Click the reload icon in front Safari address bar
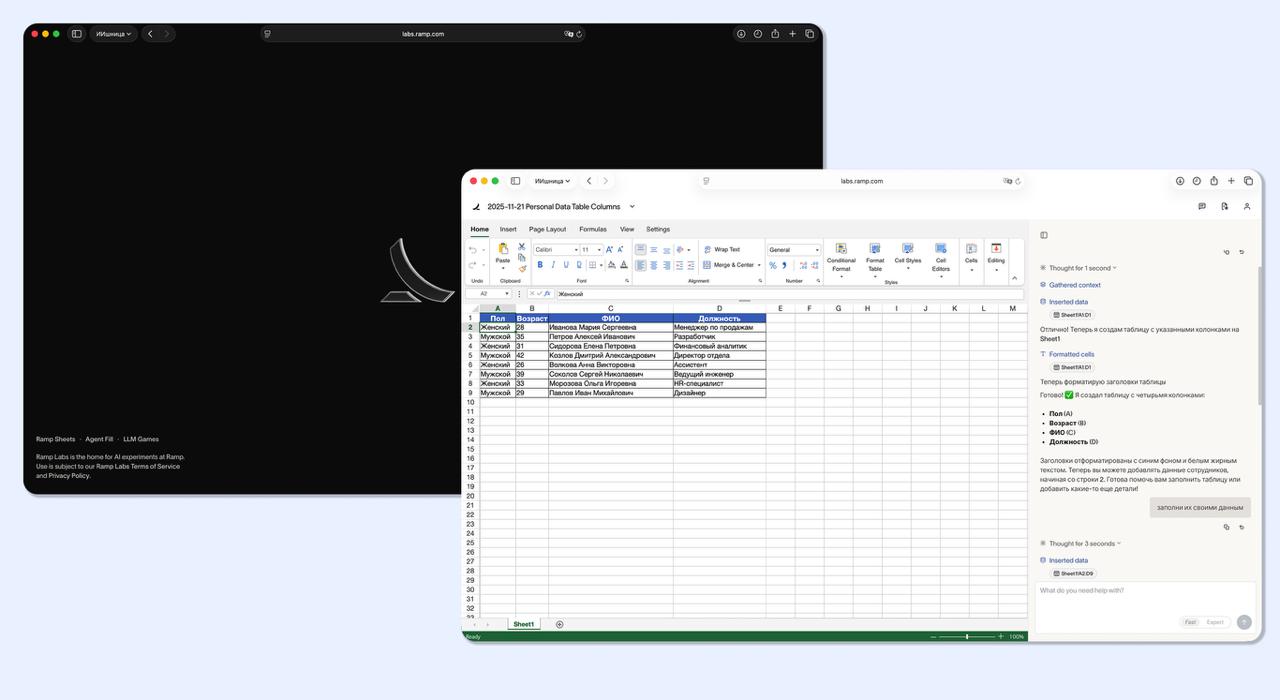The height and width of the screenshot is (700, 1280). coord(1018,181)
